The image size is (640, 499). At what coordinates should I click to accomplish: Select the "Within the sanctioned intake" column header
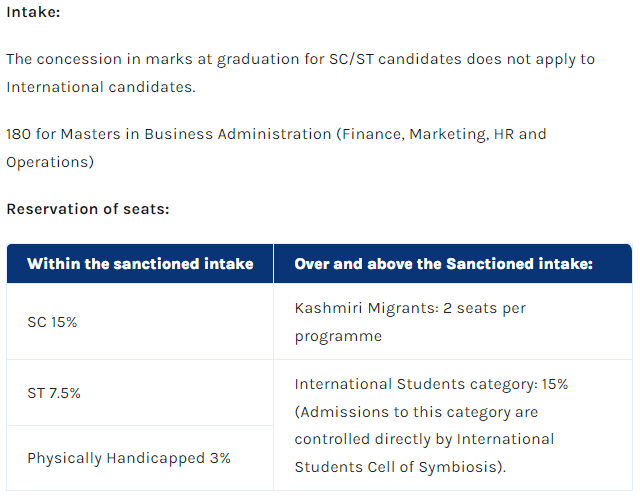click(x=140, y=264)
